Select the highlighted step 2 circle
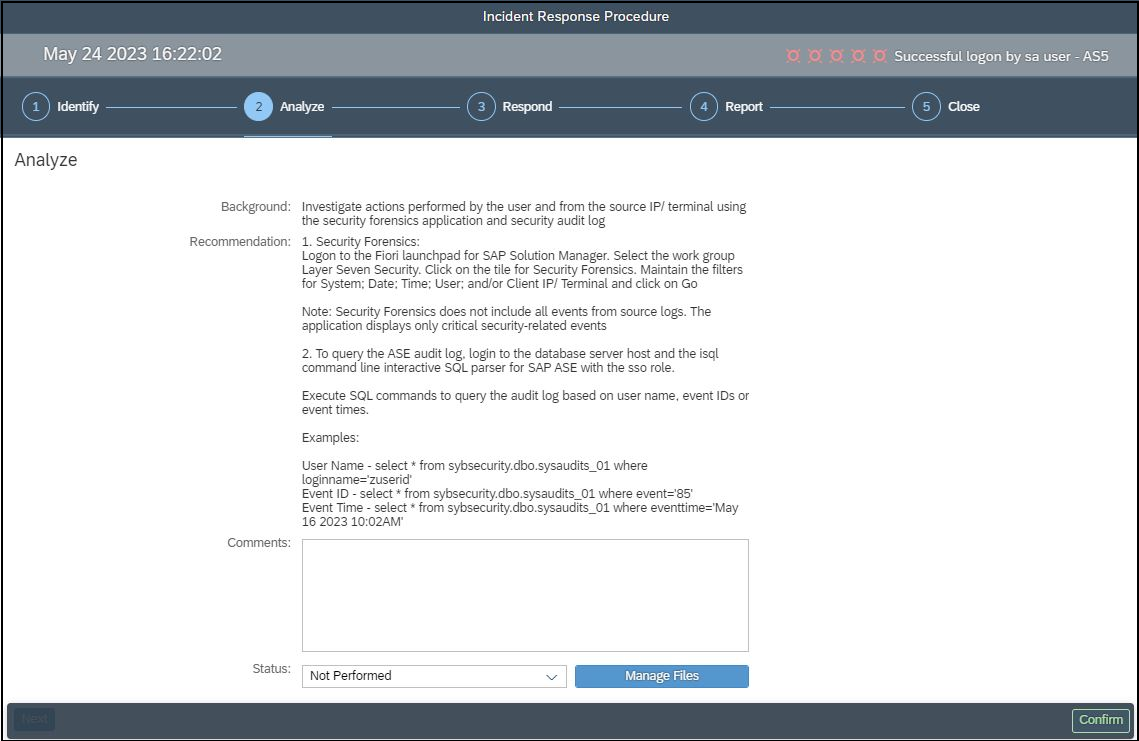Image resolution: width=1139 pixels, height=741 pixels. (258, 107)
